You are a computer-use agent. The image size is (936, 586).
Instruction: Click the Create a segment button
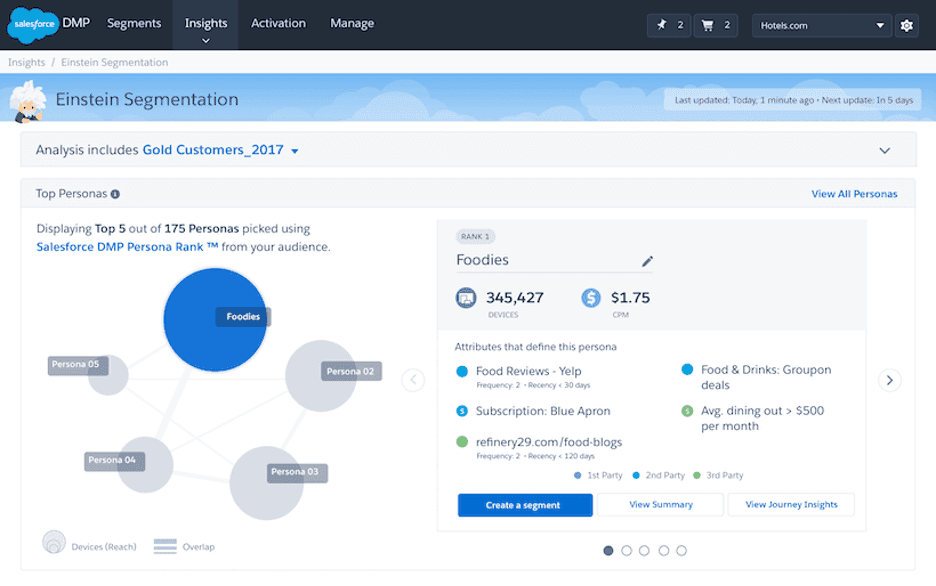coord(524,505)
